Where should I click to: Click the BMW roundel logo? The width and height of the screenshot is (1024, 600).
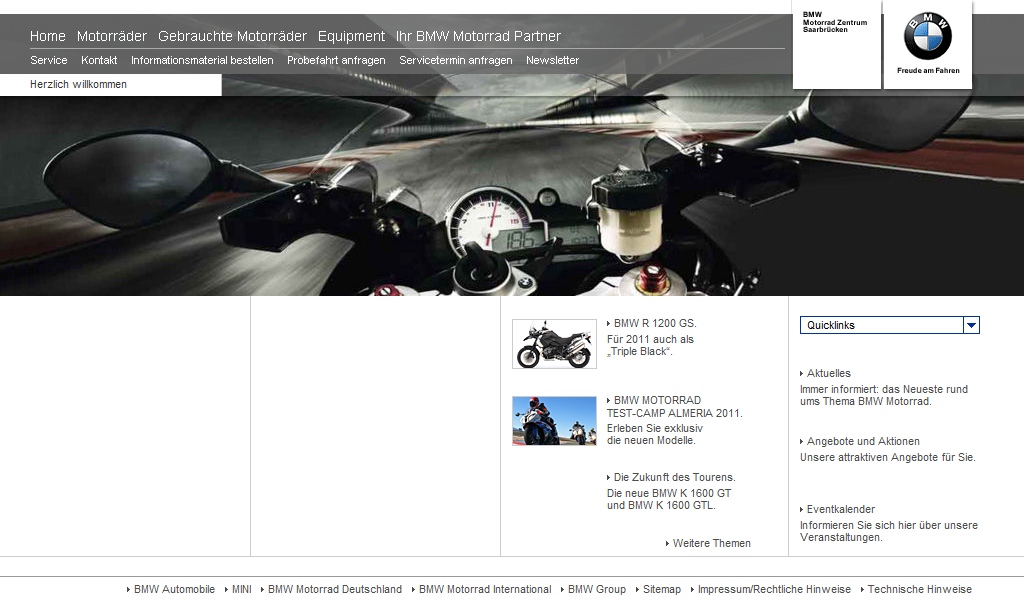(x=927, y=36)
